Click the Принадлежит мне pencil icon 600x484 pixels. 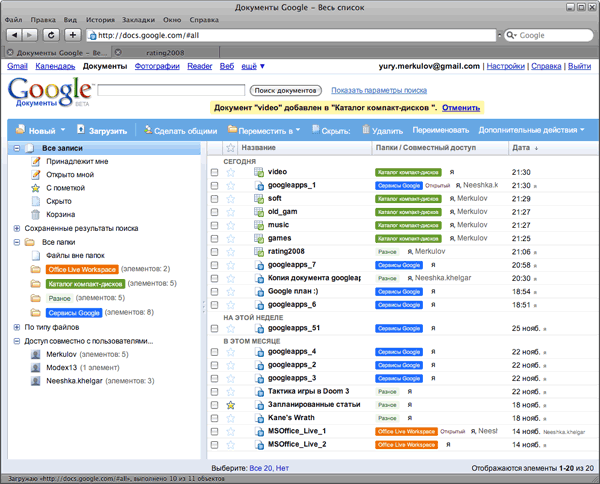coord(36,161)
